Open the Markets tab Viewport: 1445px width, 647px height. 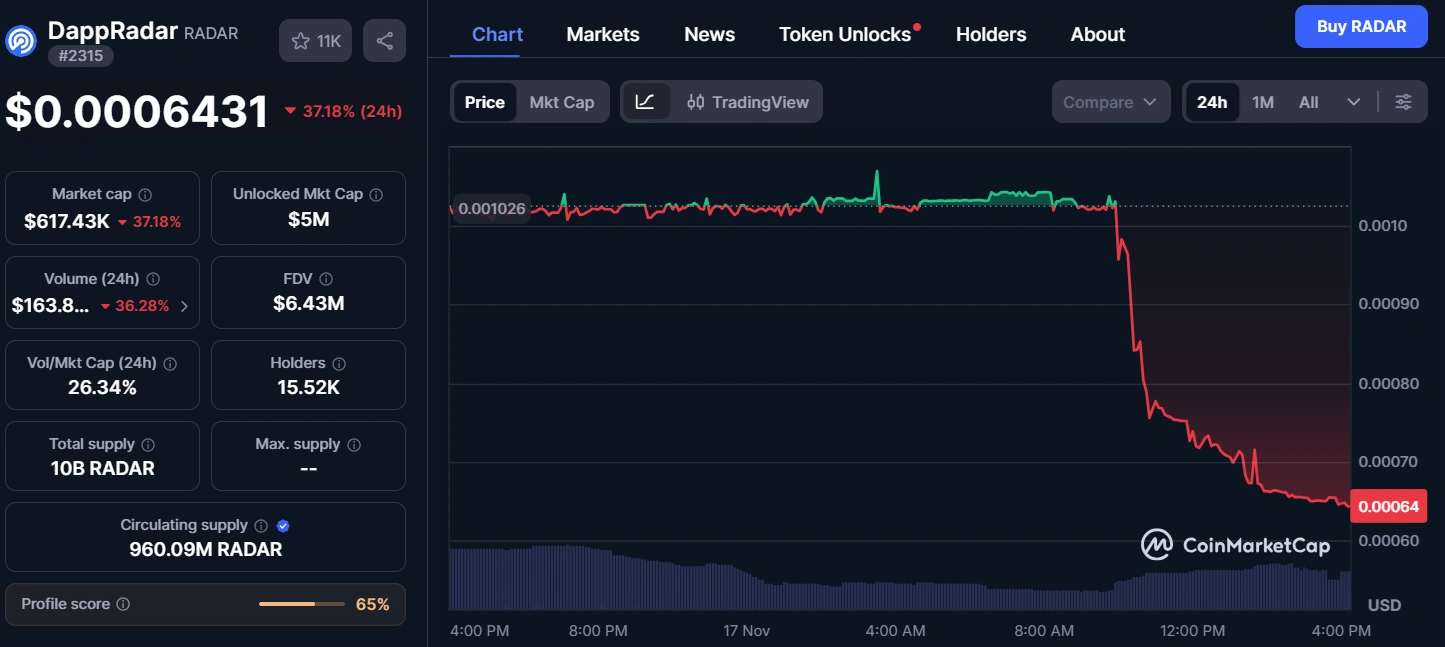[602, 33]
